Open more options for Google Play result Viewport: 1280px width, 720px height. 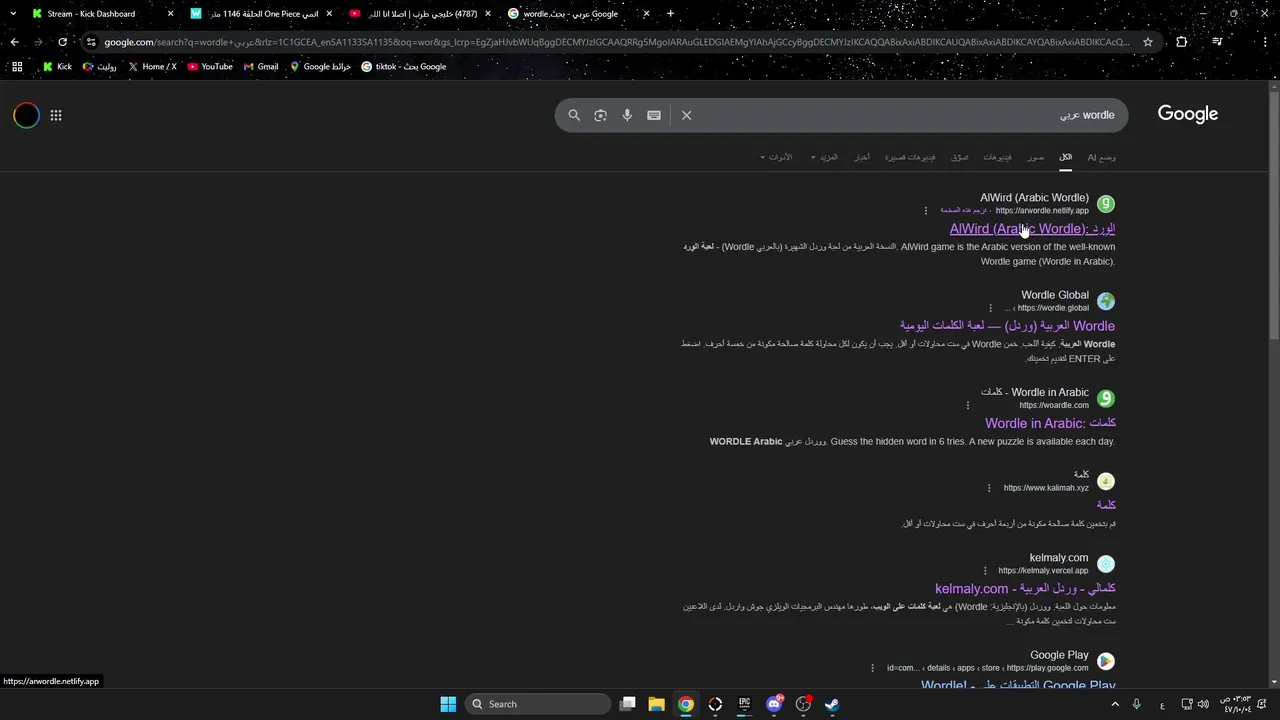873,668
